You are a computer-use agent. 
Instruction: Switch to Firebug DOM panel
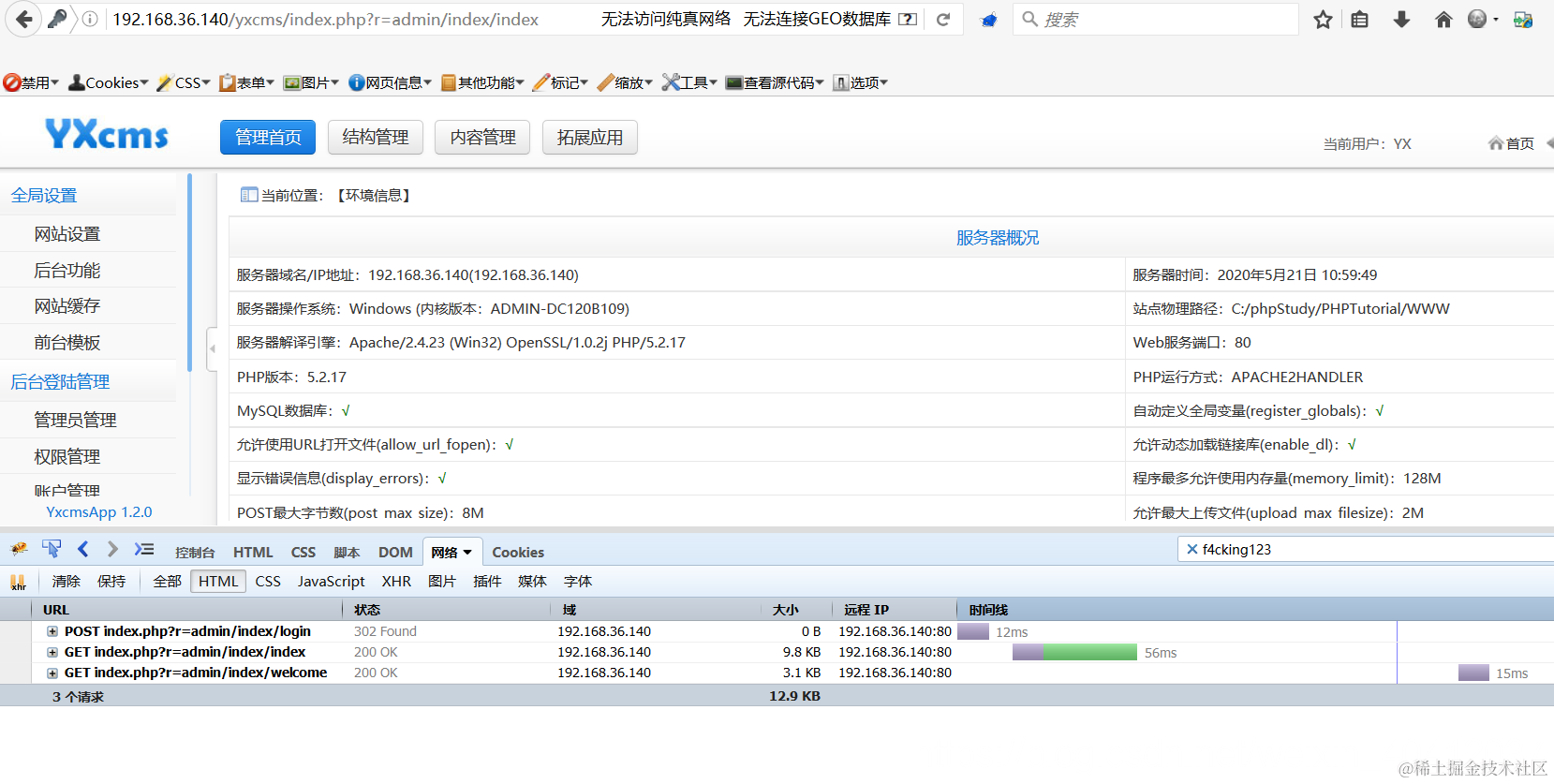point(395,553)
